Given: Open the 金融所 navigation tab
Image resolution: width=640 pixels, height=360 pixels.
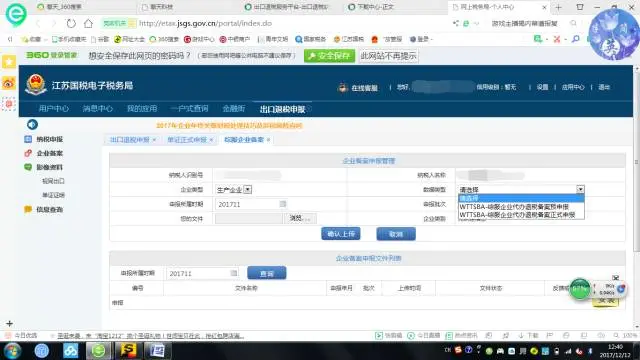Looking at the screenshot, I should tap(233, 109).
